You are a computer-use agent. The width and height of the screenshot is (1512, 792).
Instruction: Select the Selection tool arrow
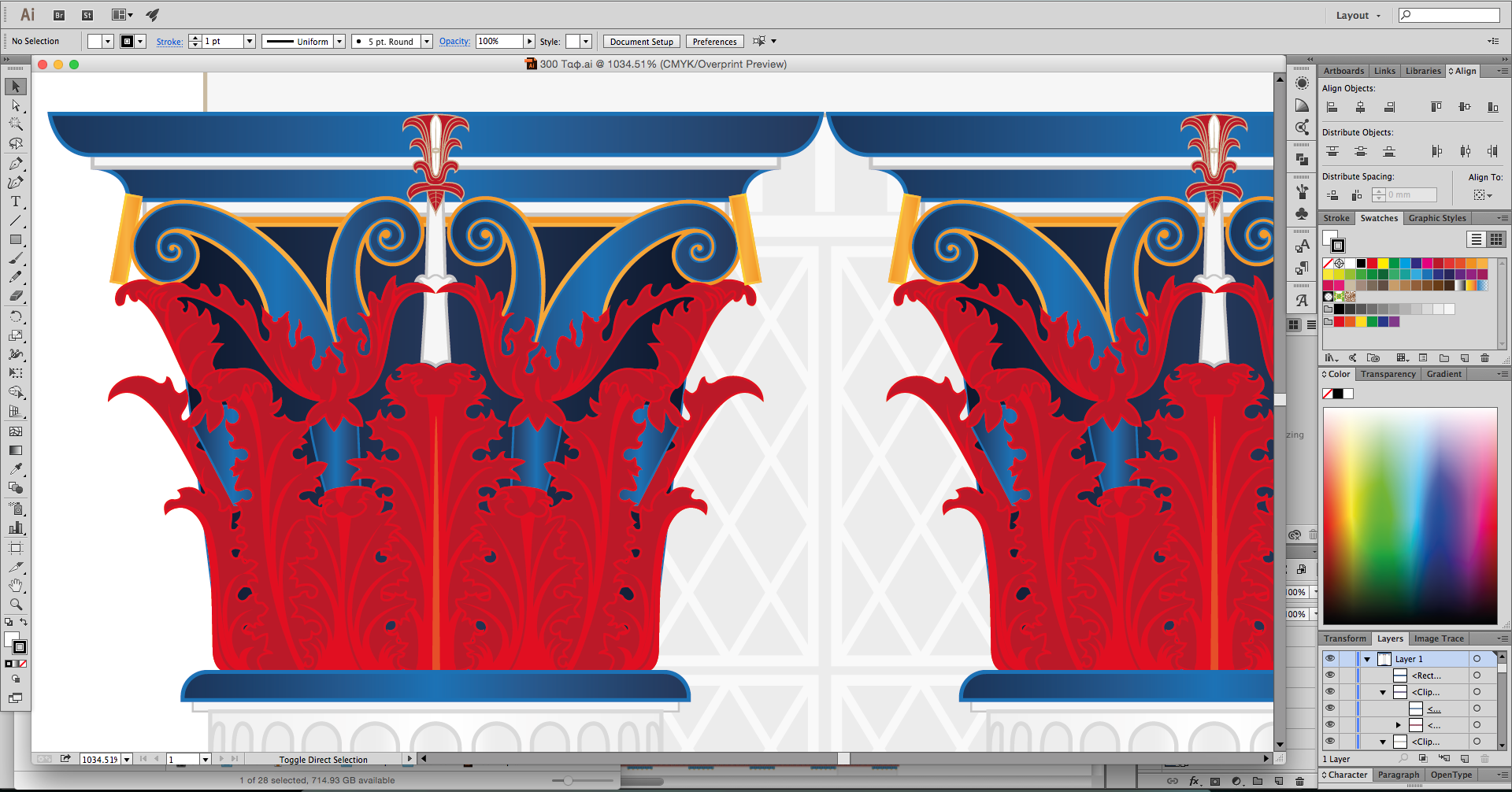point(16,87)
